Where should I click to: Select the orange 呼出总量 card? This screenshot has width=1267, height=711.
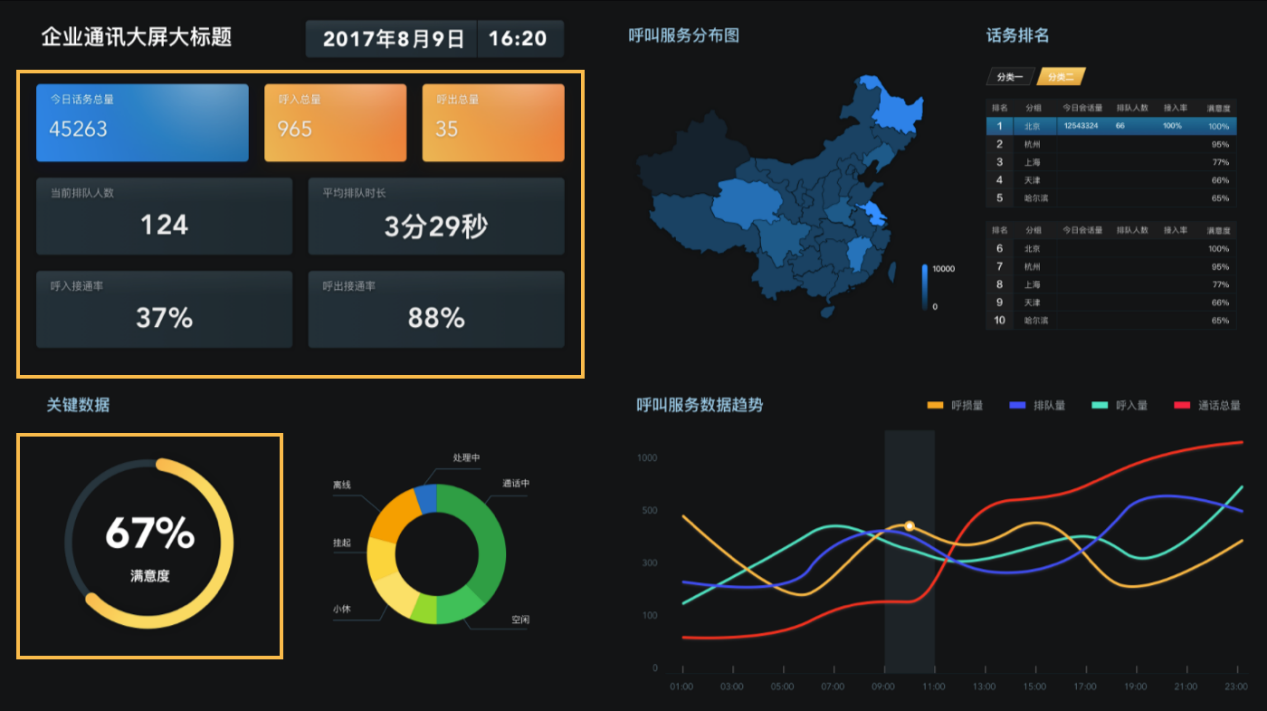pyautogui.click(x=493, y=123)
